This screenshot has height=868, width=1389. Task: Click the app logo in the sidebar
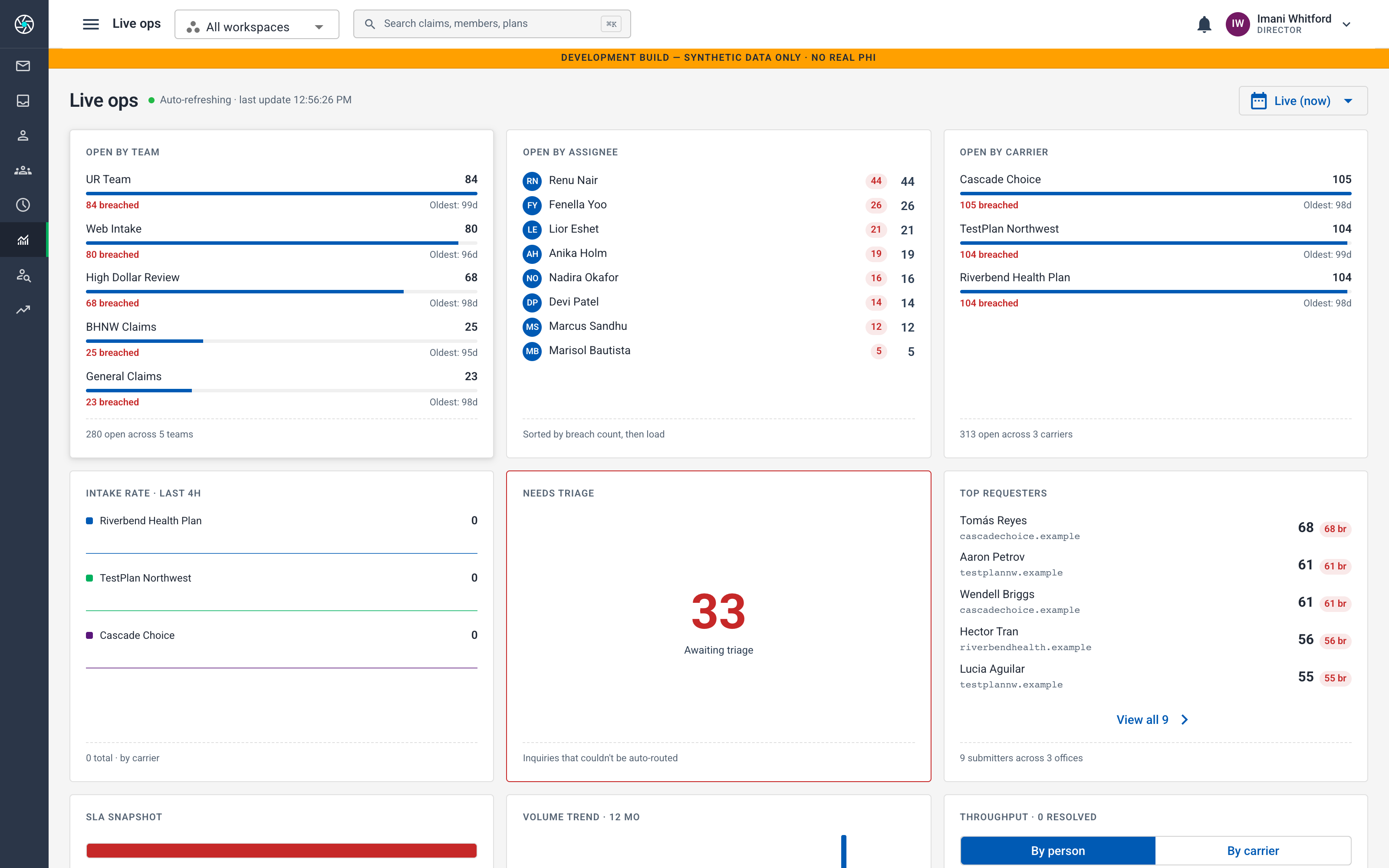coord(24,24)
